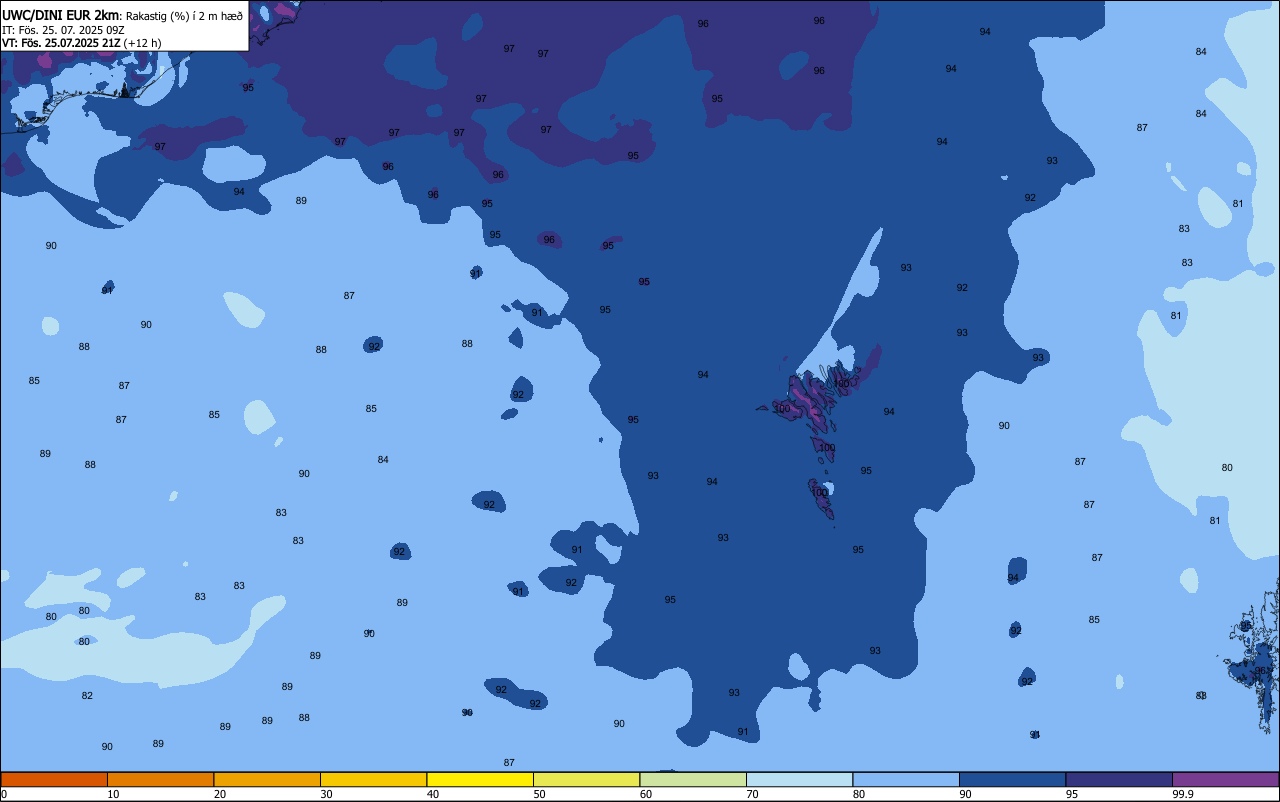Click the 'Rakastig (%) í 2 m hæð' label
Viewport: 1280px width, 802px height.
[x=184, y=16]
